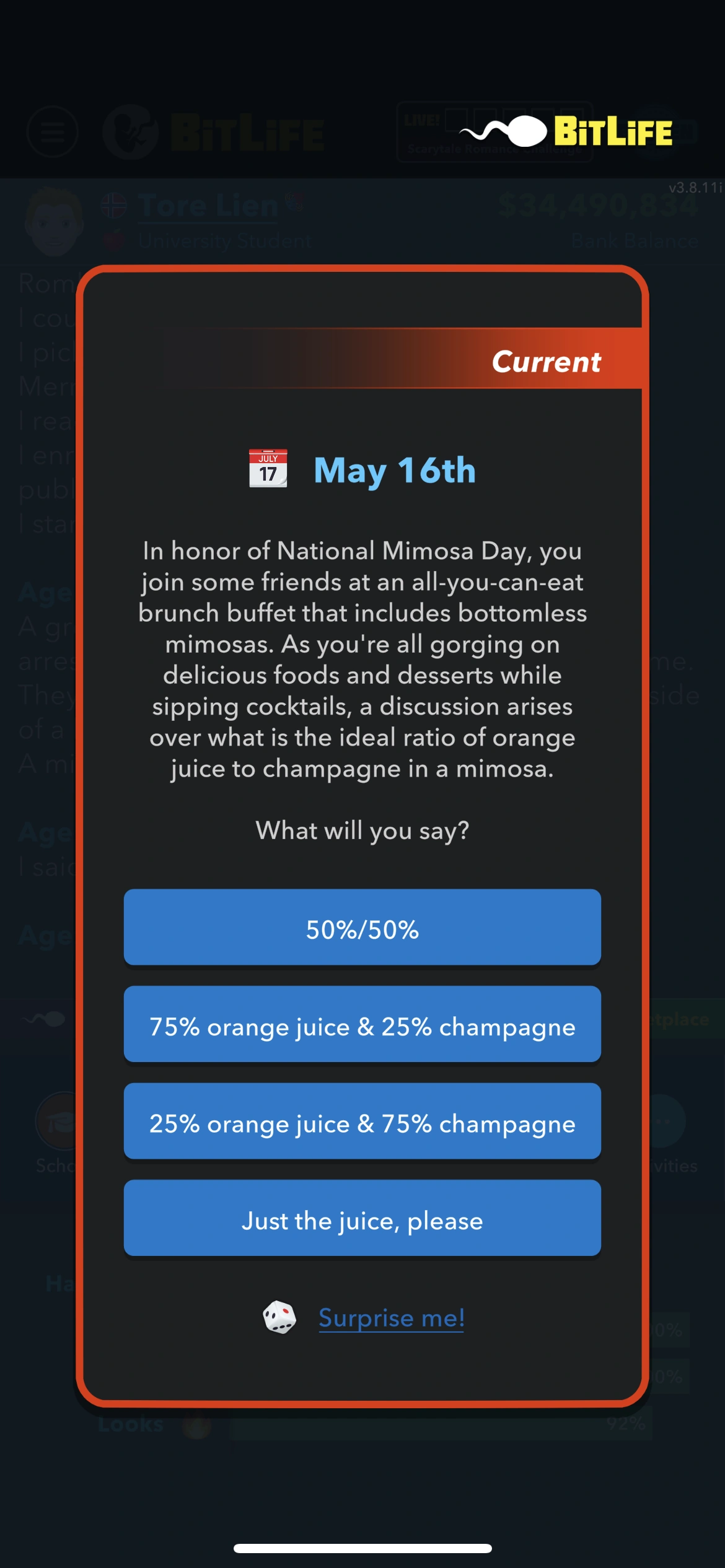Tap the BitLife sperm logo at top
The width and height of the screenshot is (725, 1568).
503,131
